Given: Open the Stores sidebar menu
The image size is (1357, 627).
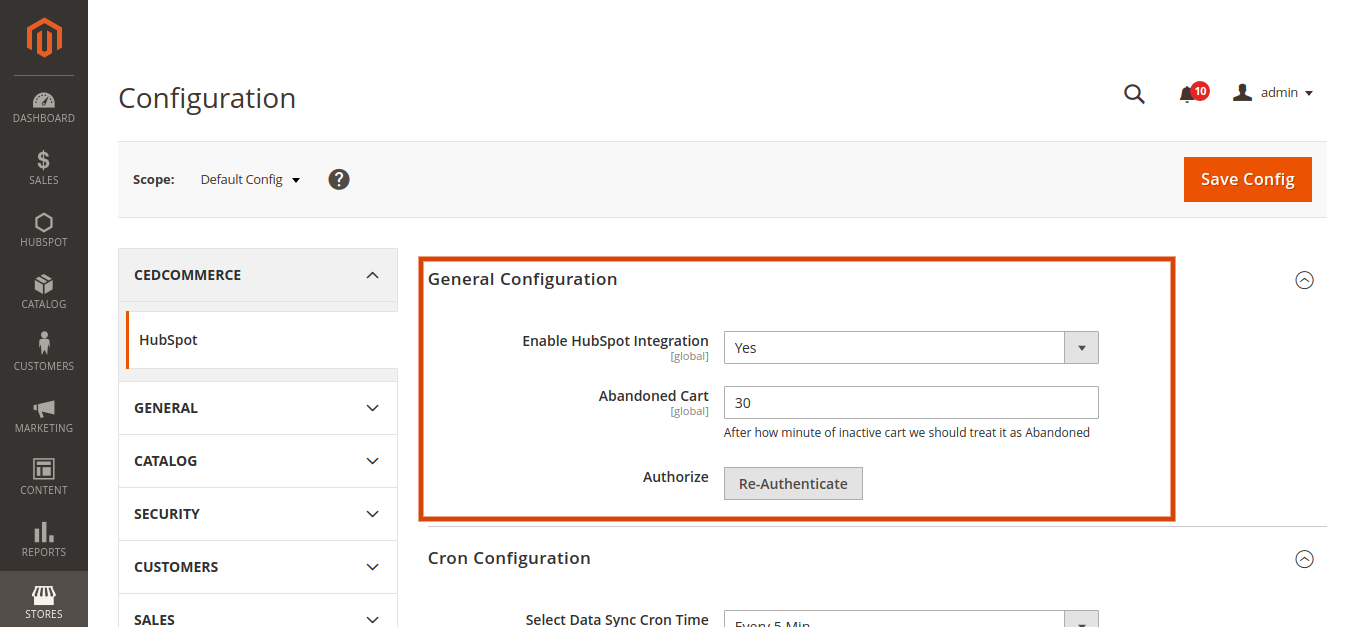Looking at the screenshot, I should tap(44, 600).
